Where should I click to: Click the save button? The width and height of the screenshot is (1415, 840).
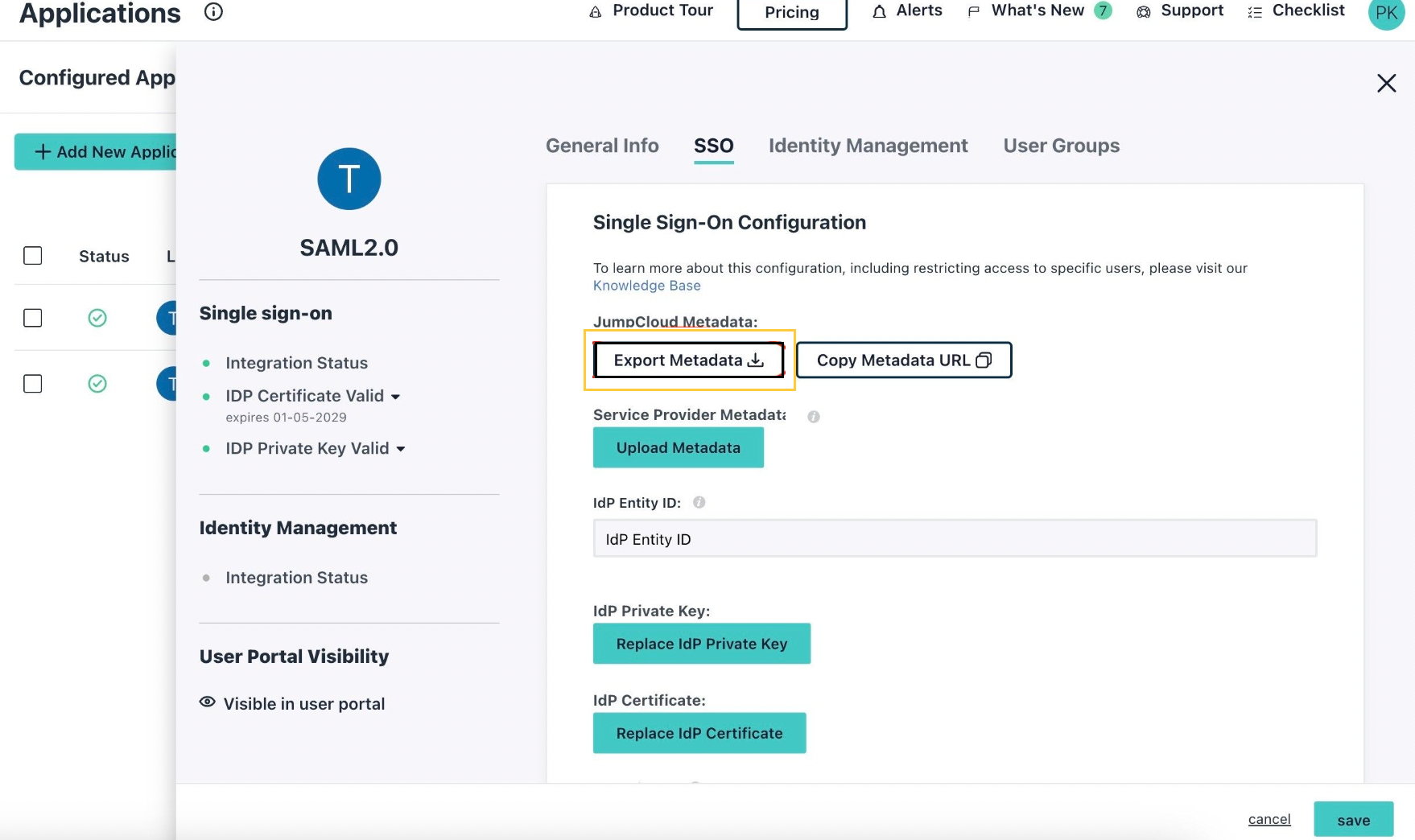tap(1354, 820)
